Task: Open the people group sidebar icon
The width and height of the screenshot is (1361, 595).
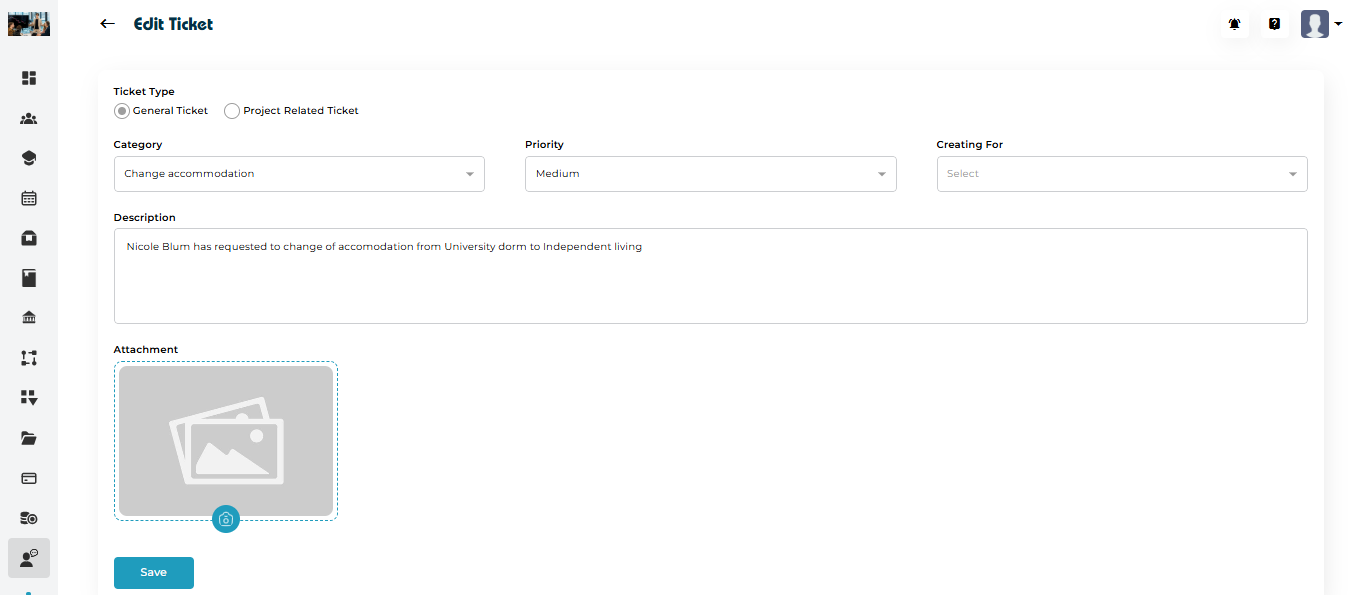Action: (x=29, y=118)
